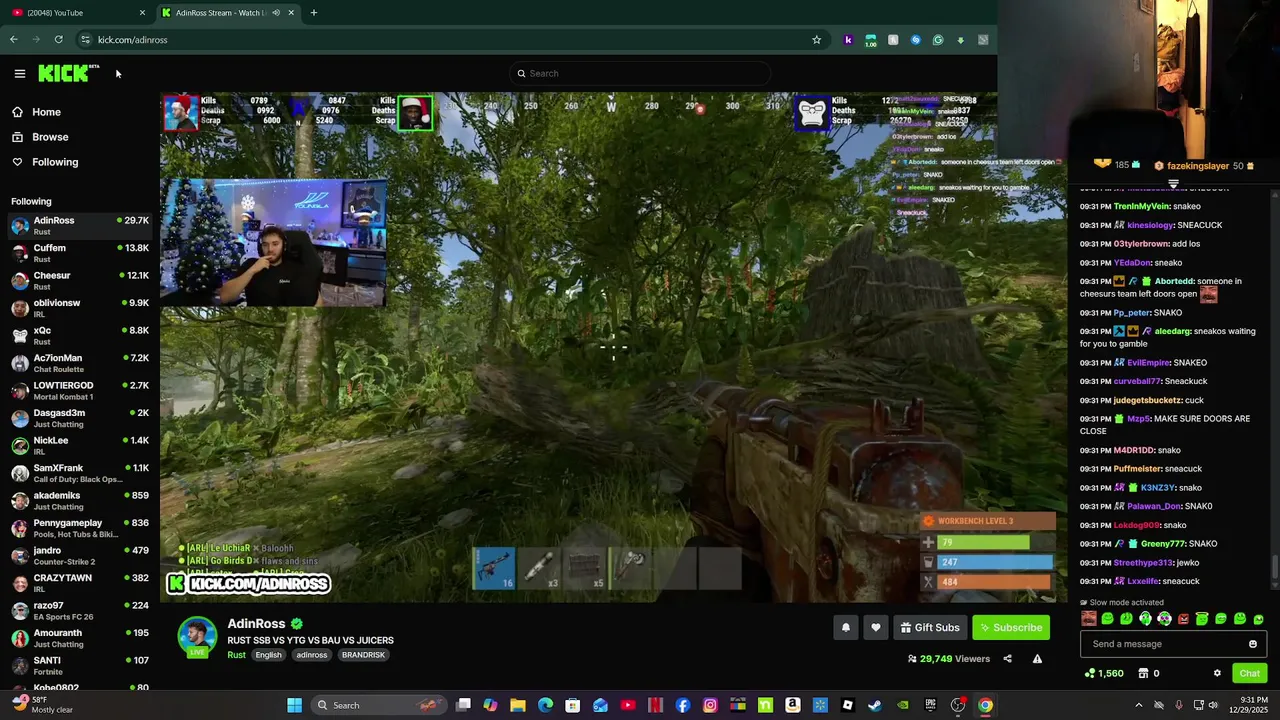The height and width of the screenshot is (720, 1280).
Task: Open the Steam taskbar icon
Action: point(875,705)
